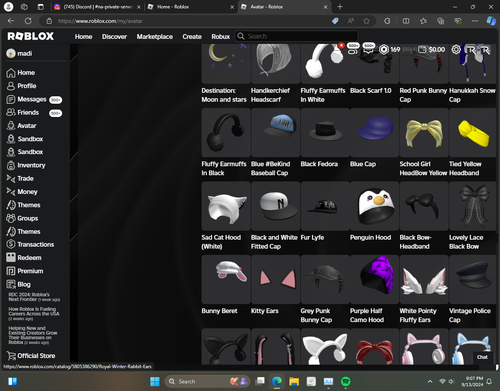Viewport: 500px width, 391px height.
Task: Click the Roblox search field
Action: coord(297,36)
